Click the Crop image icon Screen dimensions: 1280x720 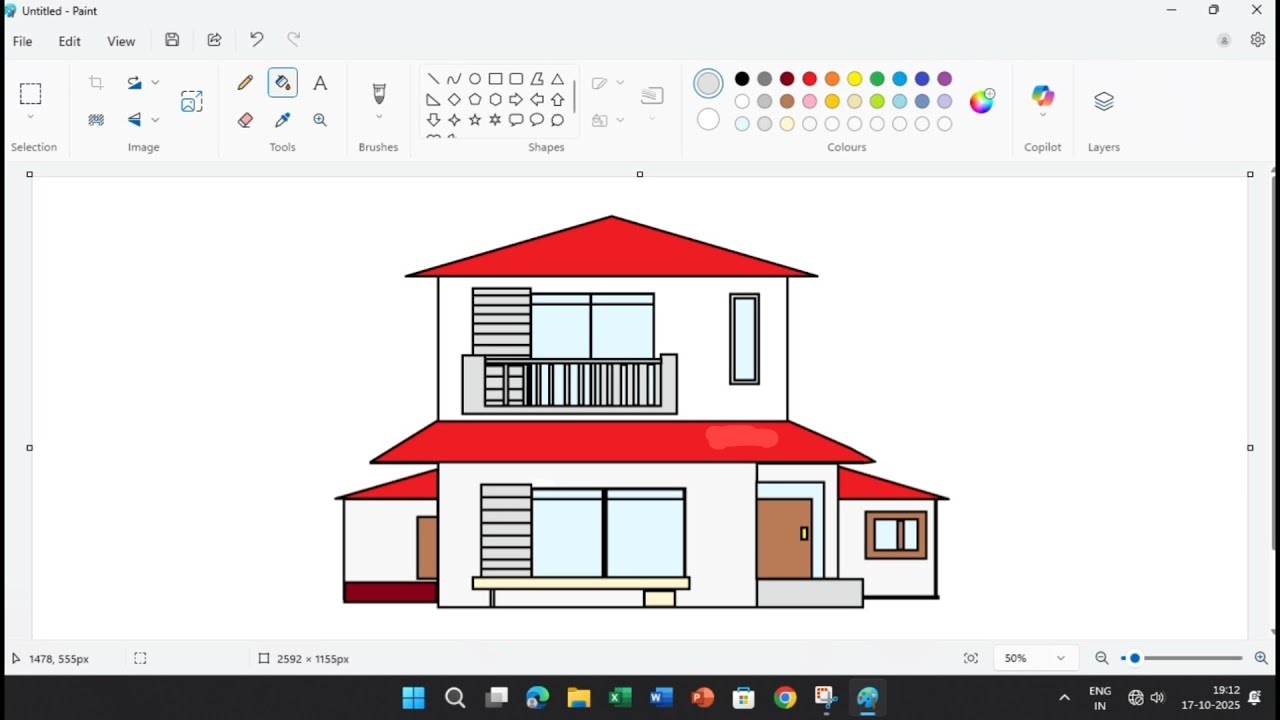click(96, 83)
